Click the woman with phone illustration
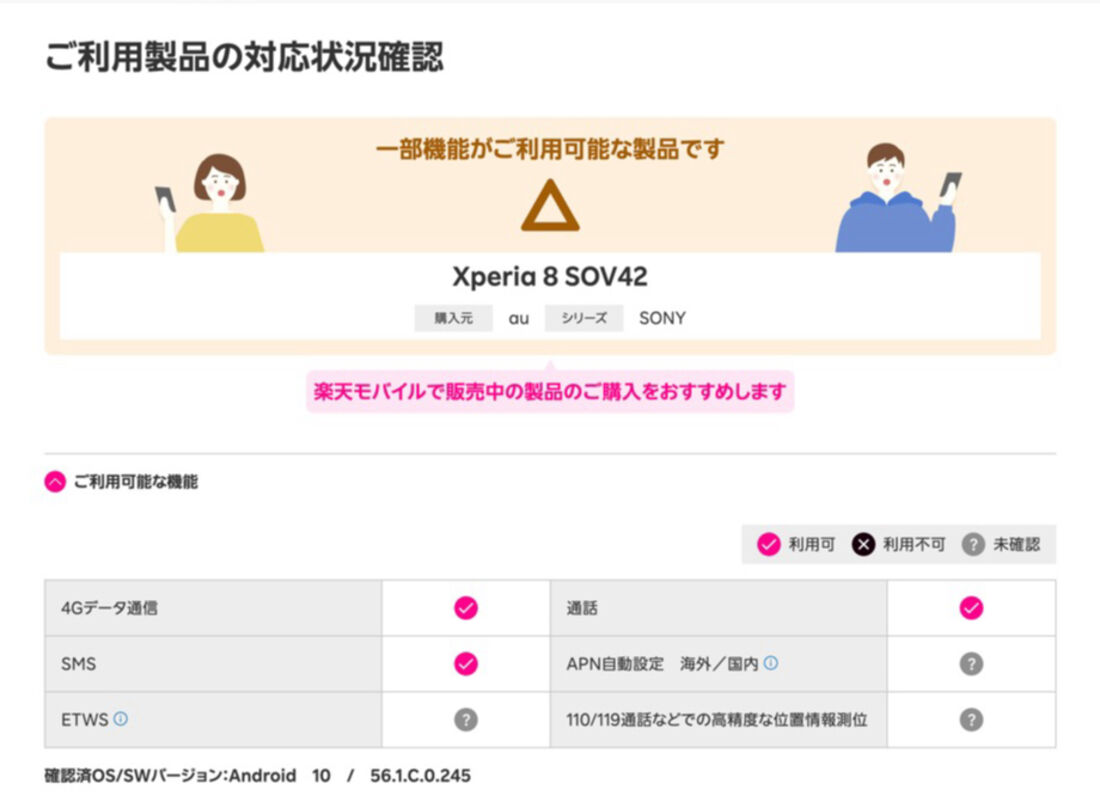 point(209,203)
